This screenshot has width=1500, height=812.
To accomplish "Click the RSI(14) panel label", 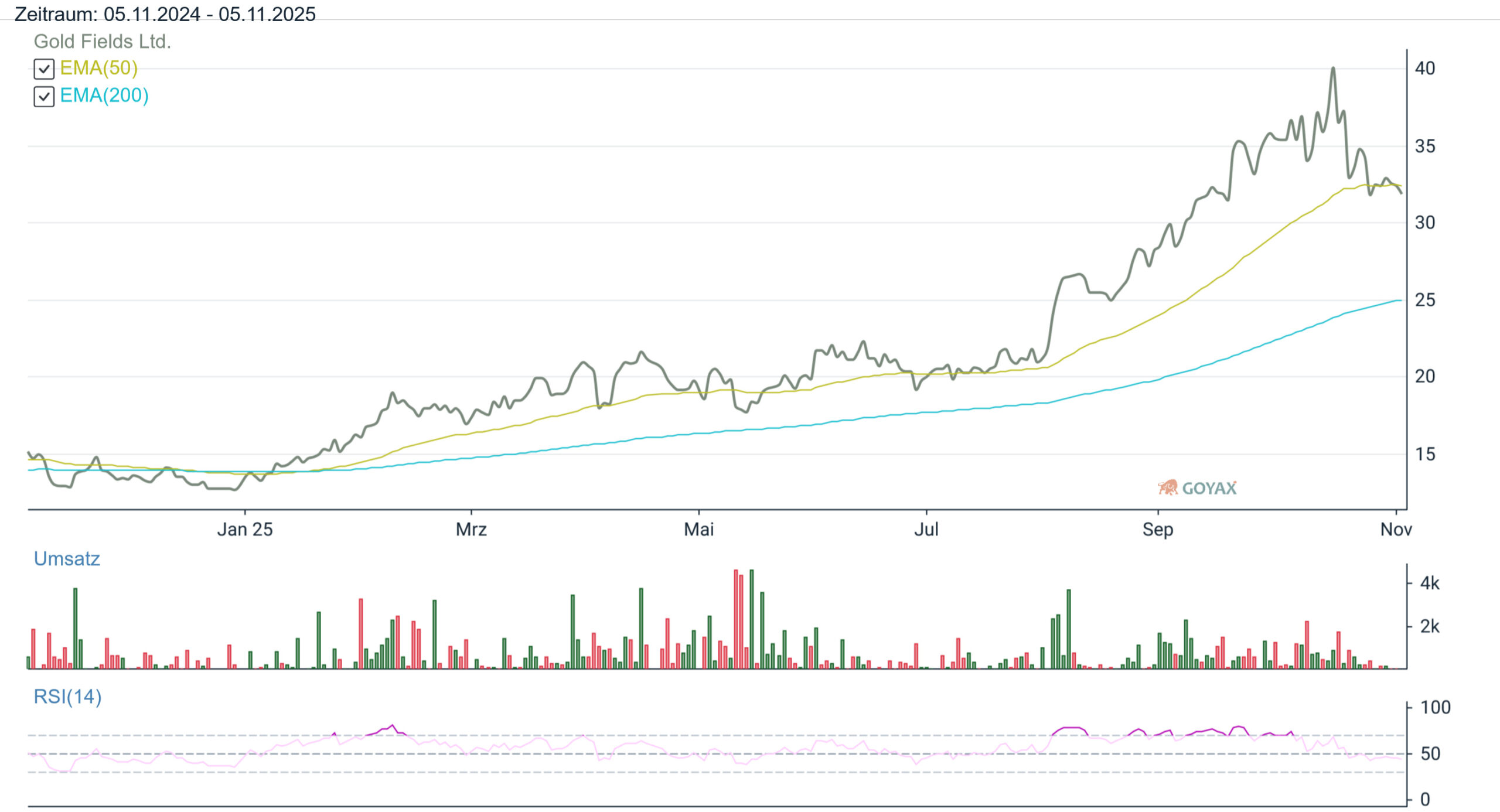I will pos(67,697).
